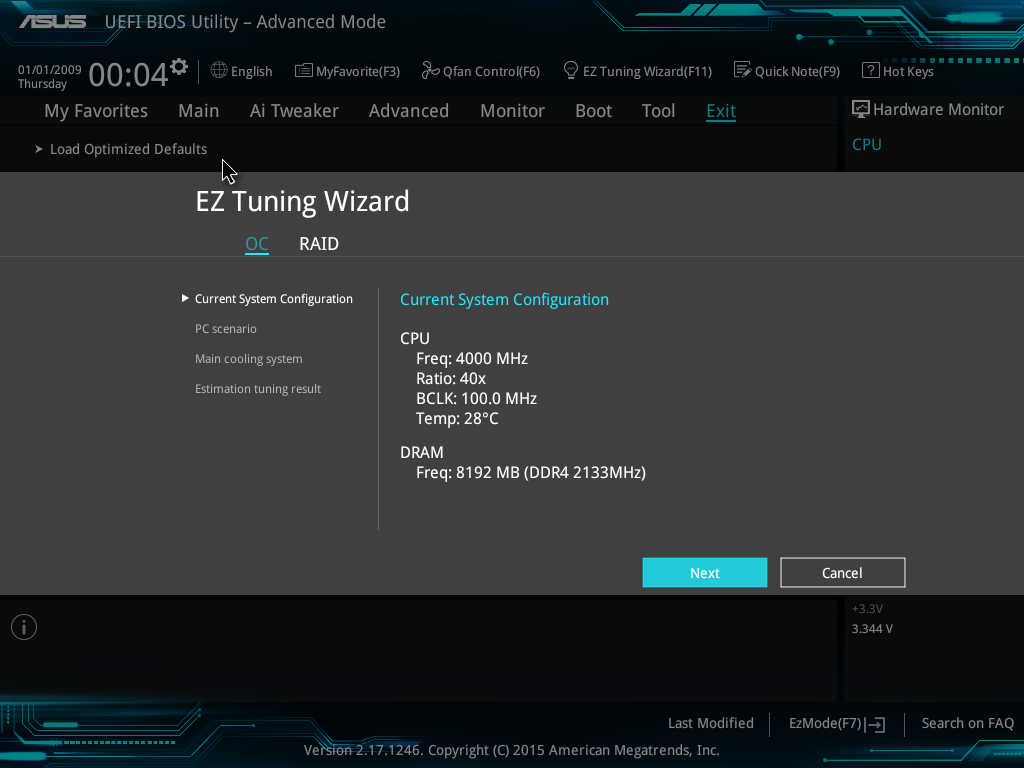Click Search on FAQ link

[967, 724]
